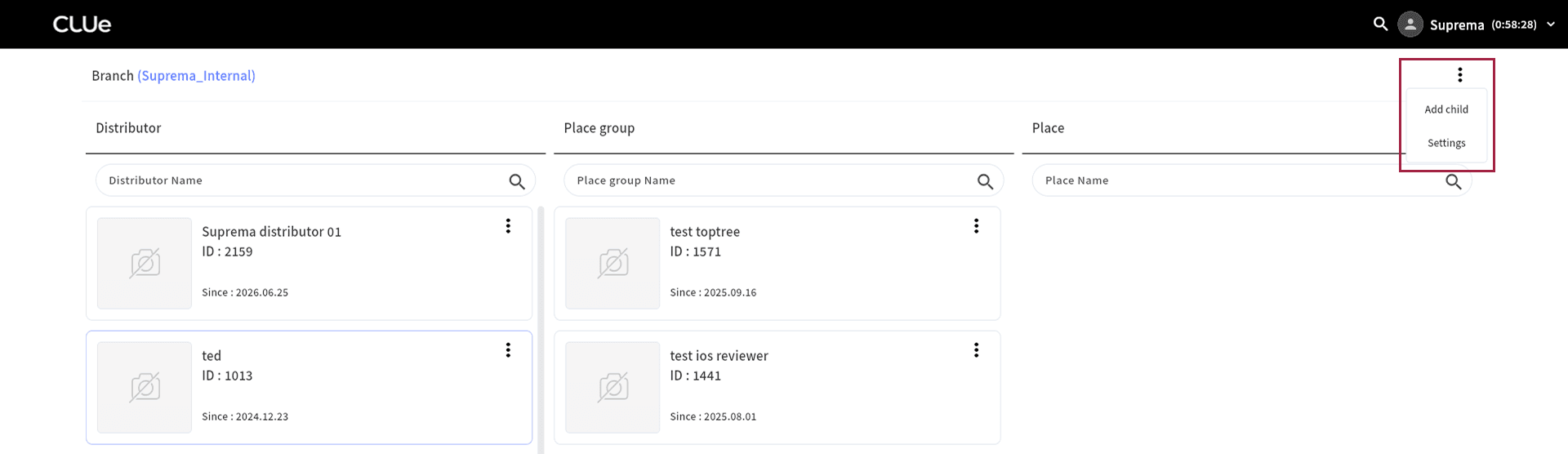
Task: Click the Place group search magnifier
Action: pos(986,181)
